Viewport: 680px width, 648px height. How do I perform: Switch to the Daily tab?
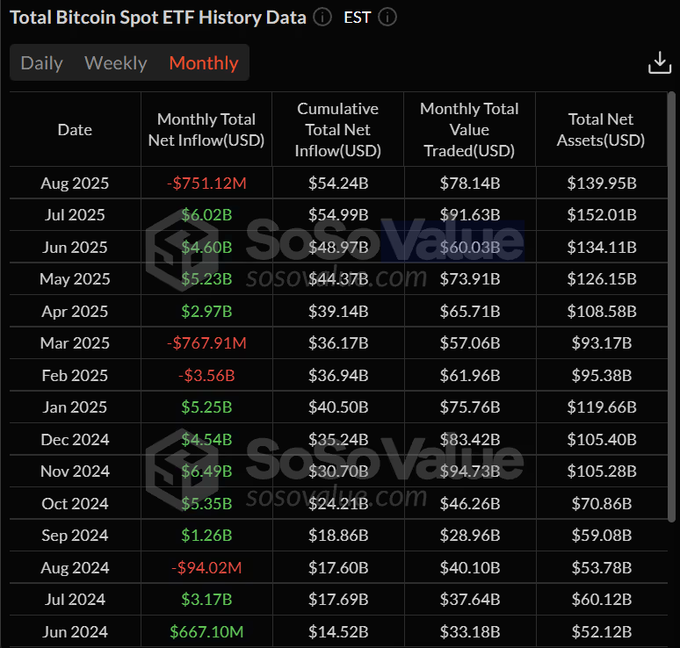tap(42, 63)
